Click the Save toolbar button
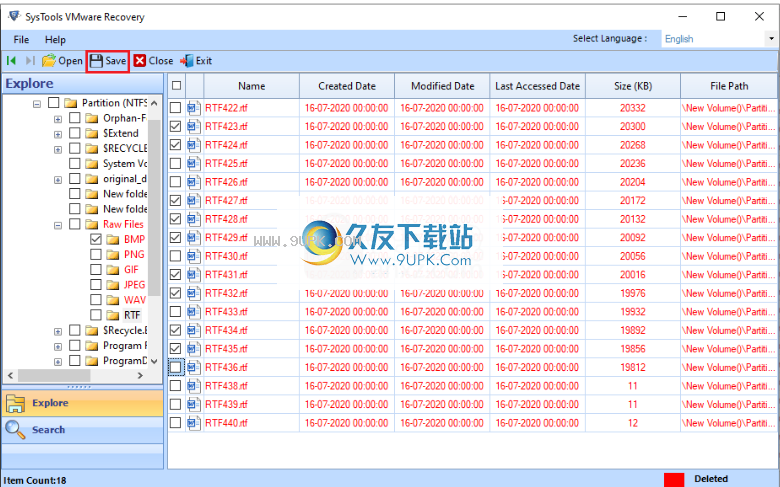Image resolution: width=780 pixels, height=487 pixels. point(108,61)
